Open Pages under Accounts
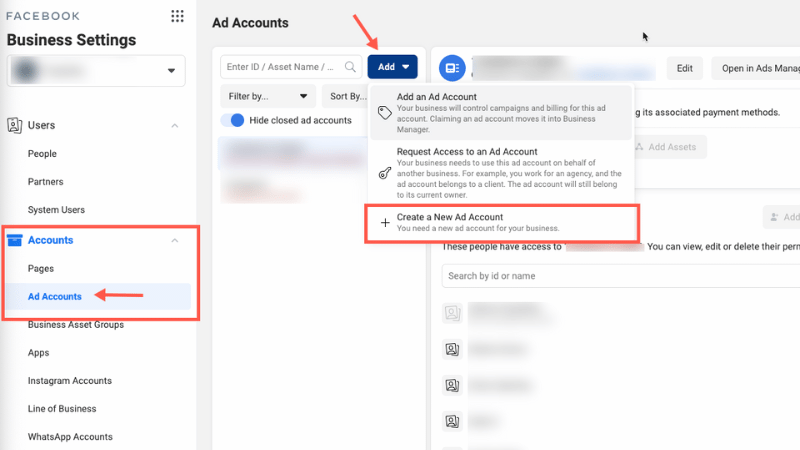800x450 pixels. tap(41, 268)
